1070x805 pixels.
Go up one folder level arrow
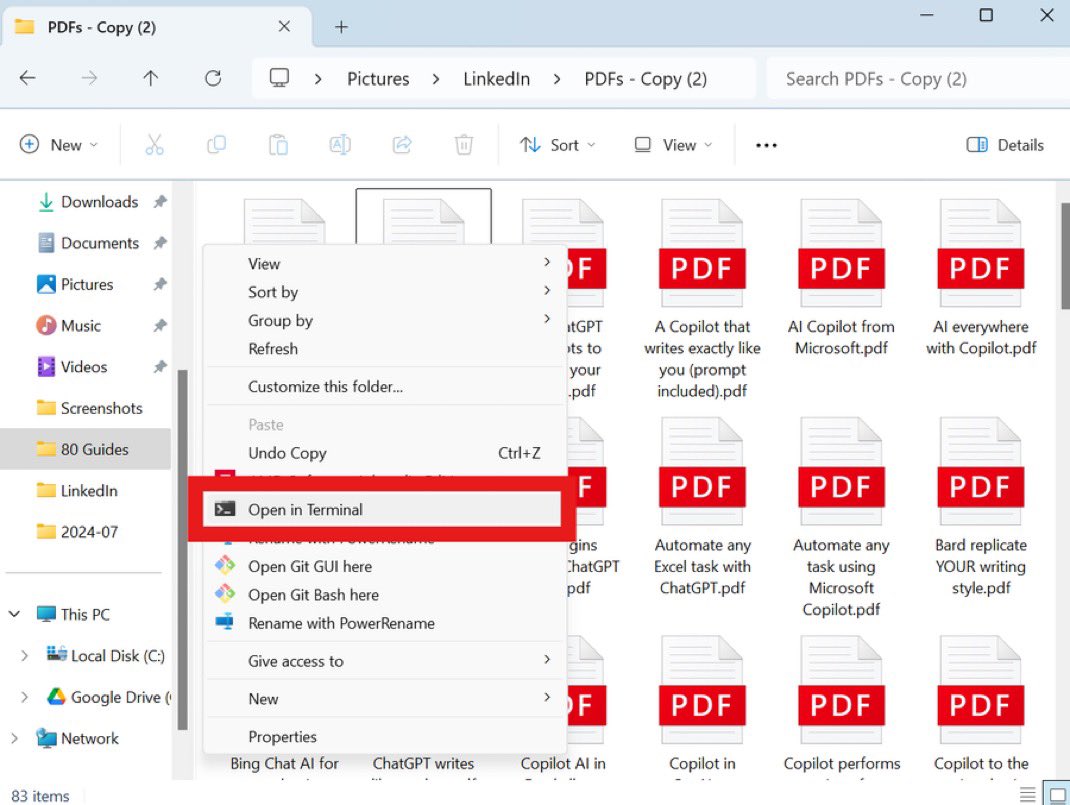pos(151,78)
